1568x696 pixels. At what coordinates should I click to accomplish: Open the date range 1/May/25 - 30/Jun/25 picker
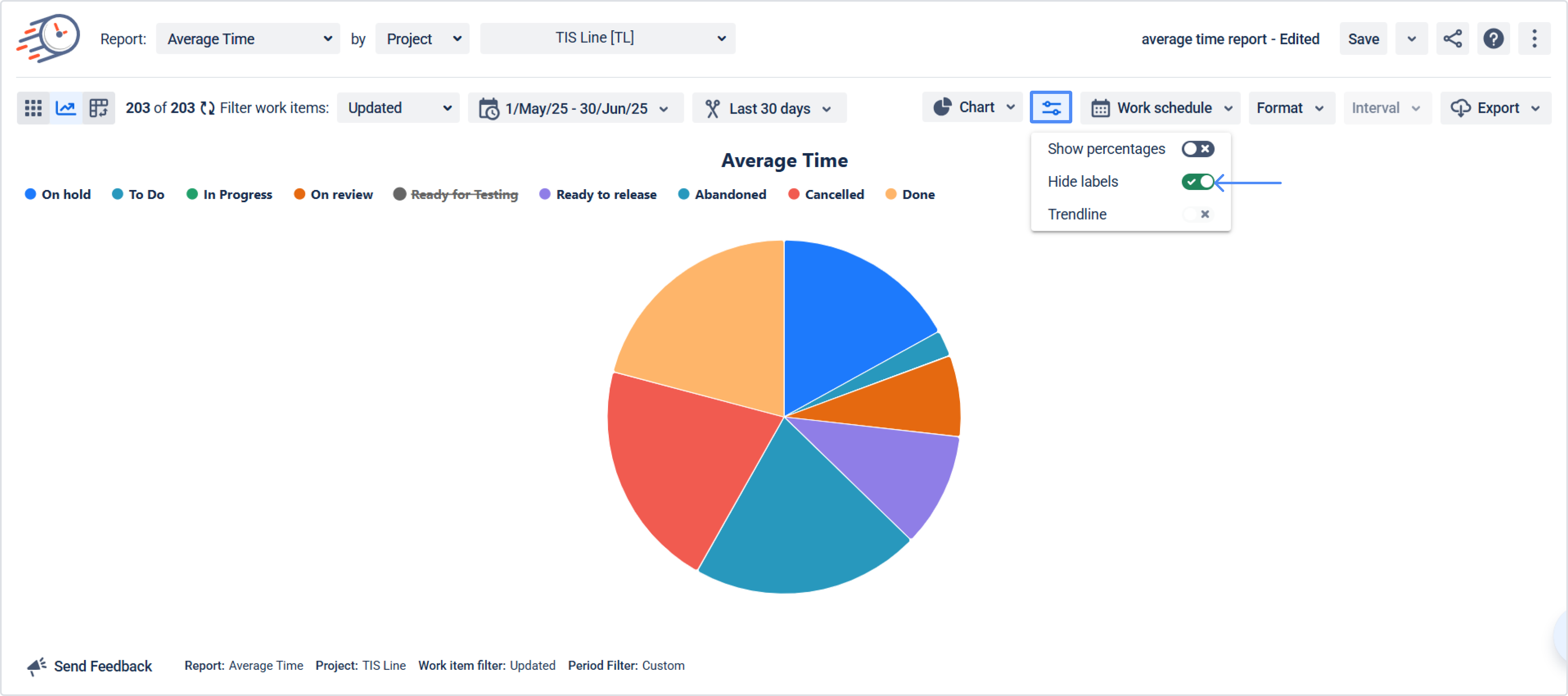[x=576, y=108]
